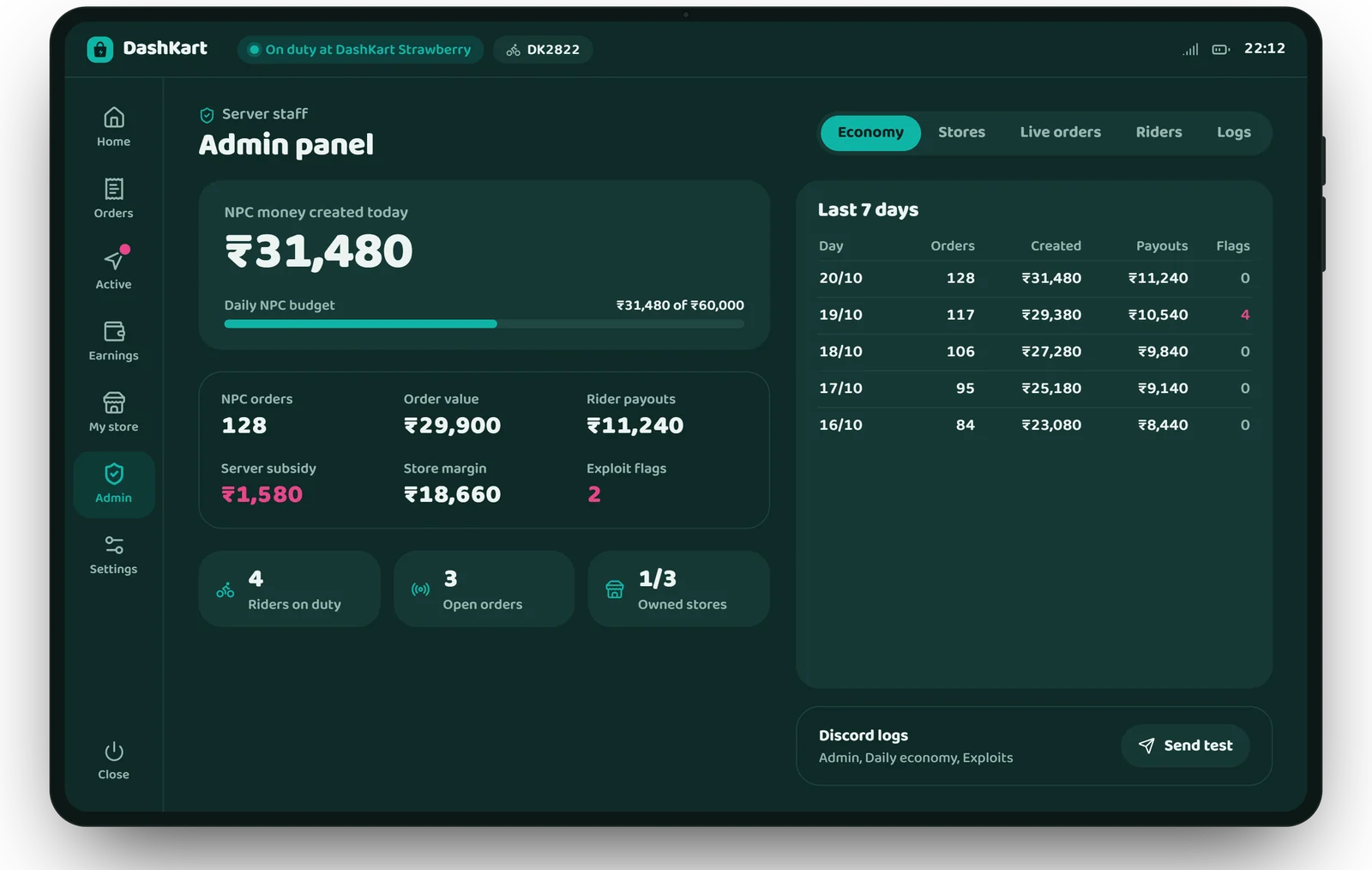
Task: Click the Discord logs heading
Action: tap(863, 736)
